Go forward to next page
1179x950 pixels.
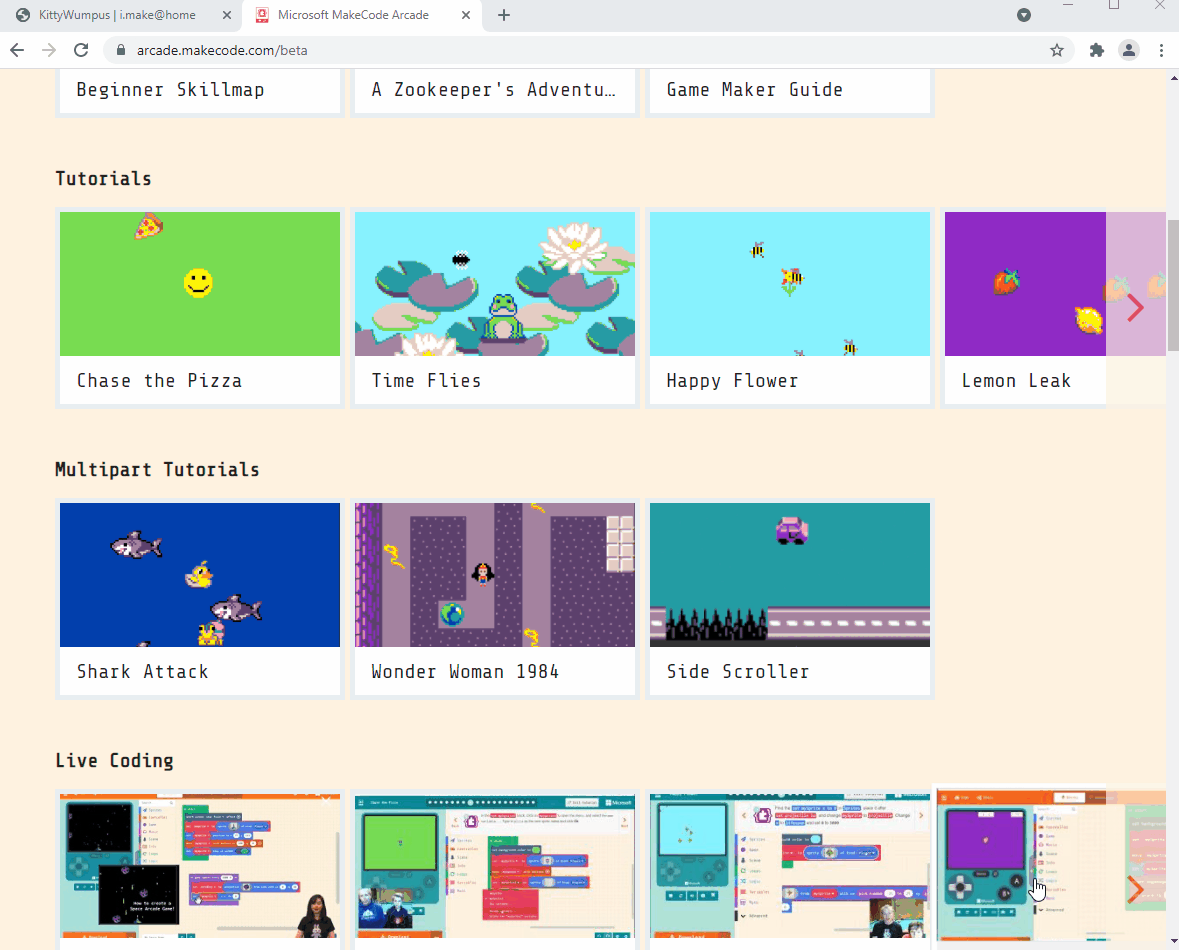pos(49,50)
